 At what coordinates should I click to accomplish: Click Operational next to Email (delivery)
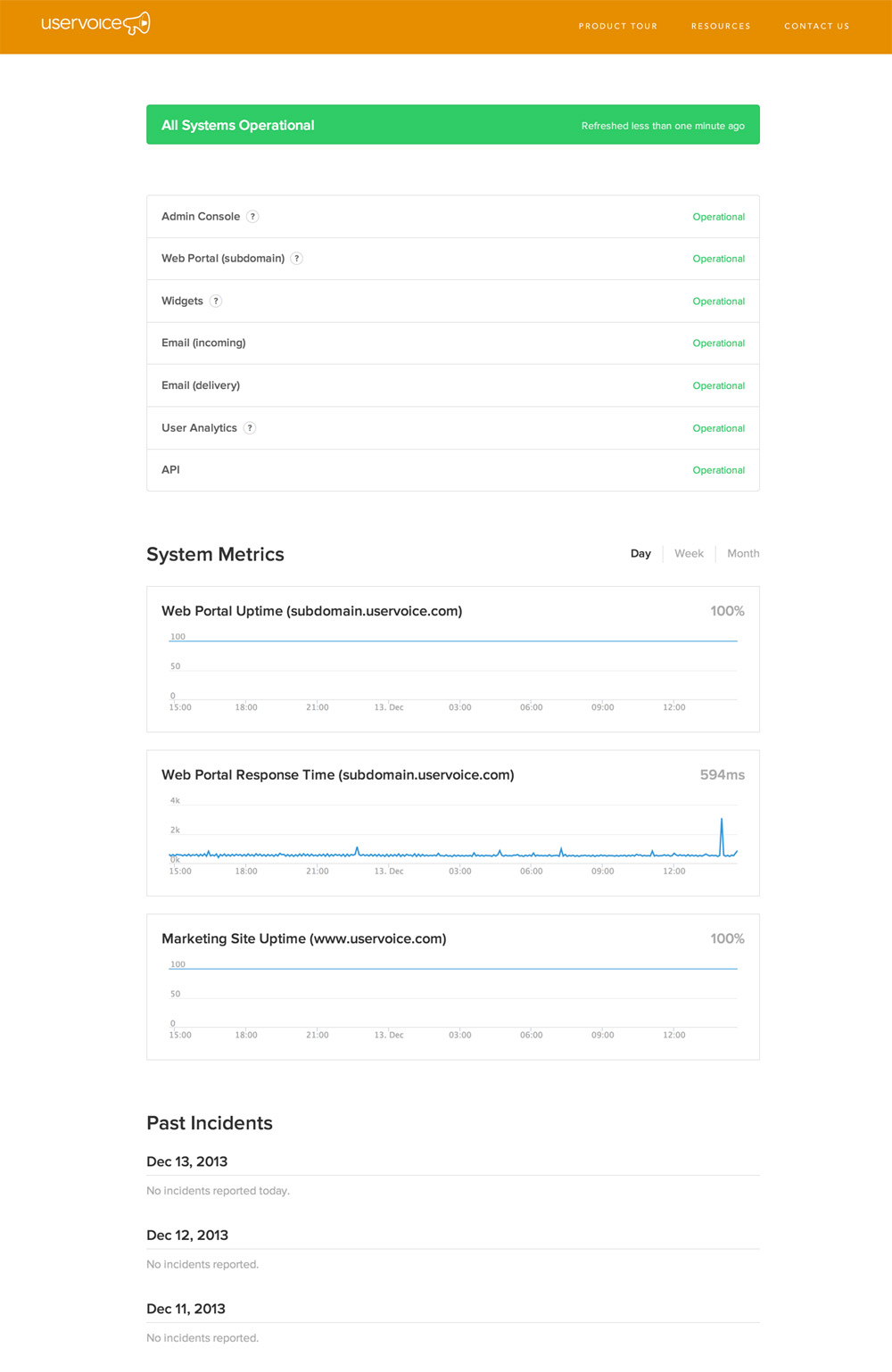tap(719, 385)
